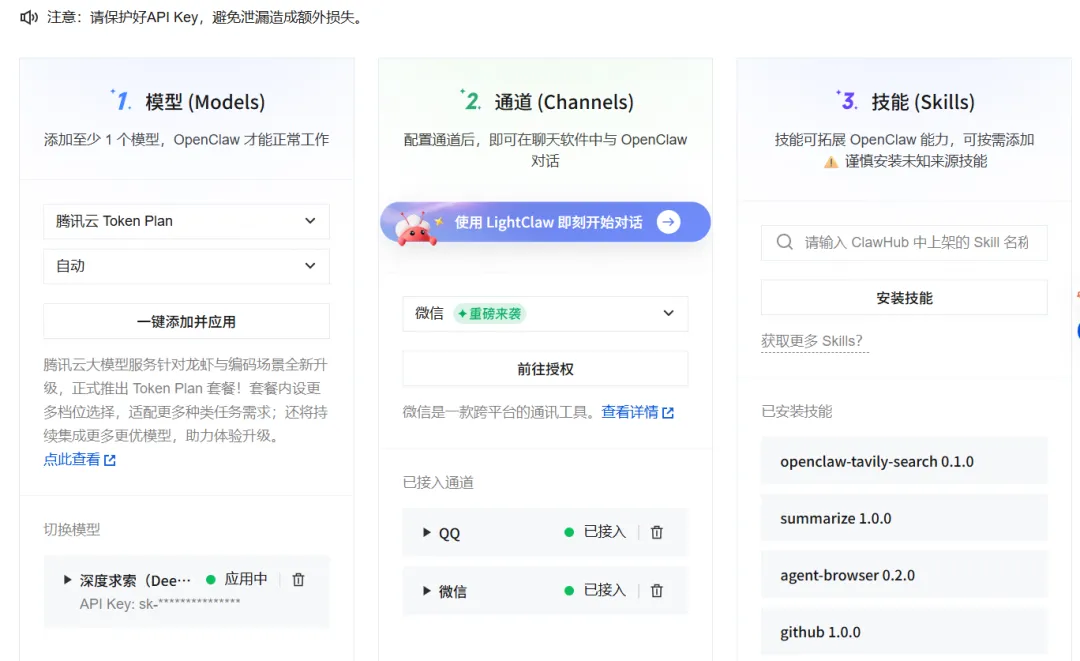Delete the QQ channel via trash icon
Viewport: 1080px width, 661px height.
[657, 532]
